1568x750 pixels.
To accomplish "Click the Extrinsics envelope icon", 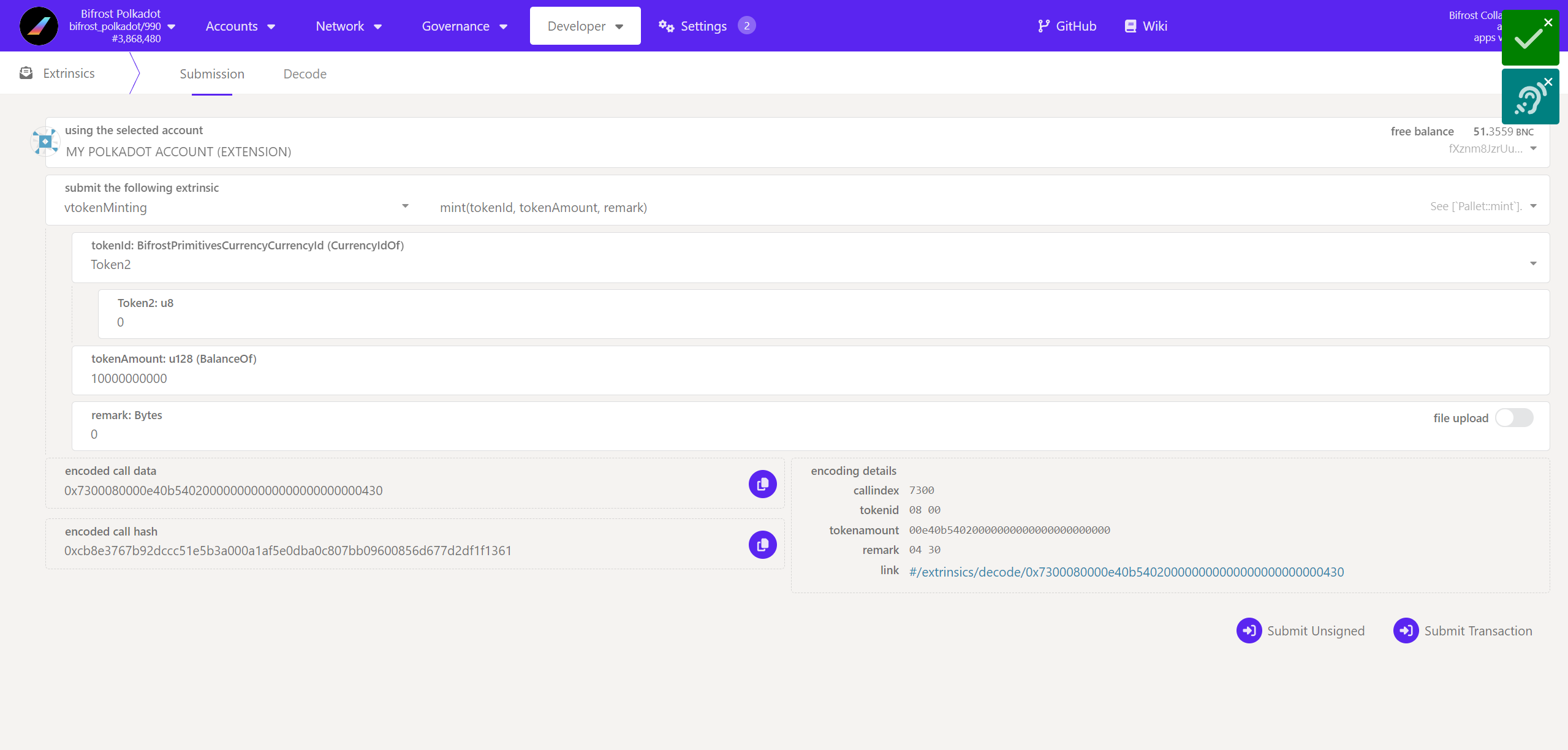I will point(26,74).
